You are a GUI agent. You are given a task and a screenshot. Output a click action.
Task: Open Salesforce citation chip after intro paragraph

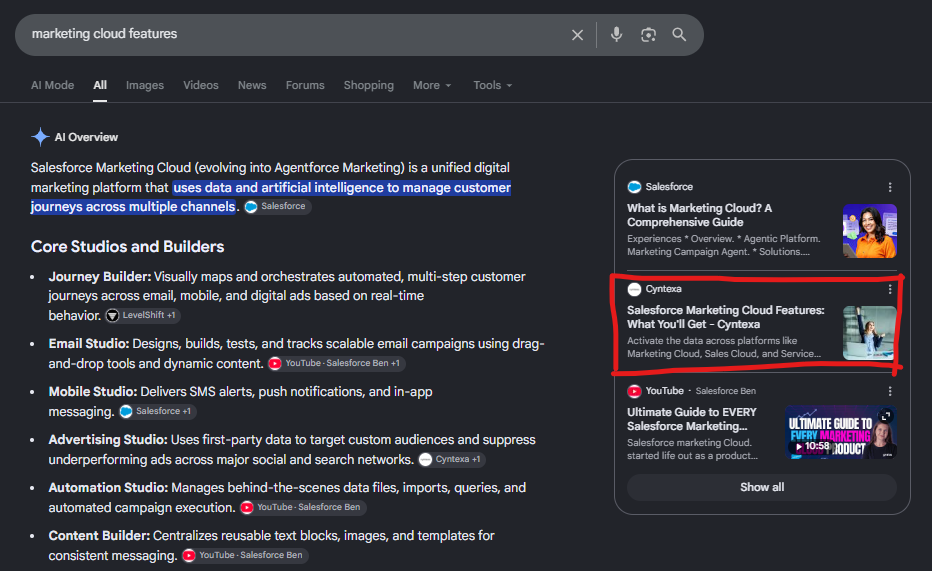point(277,206)
